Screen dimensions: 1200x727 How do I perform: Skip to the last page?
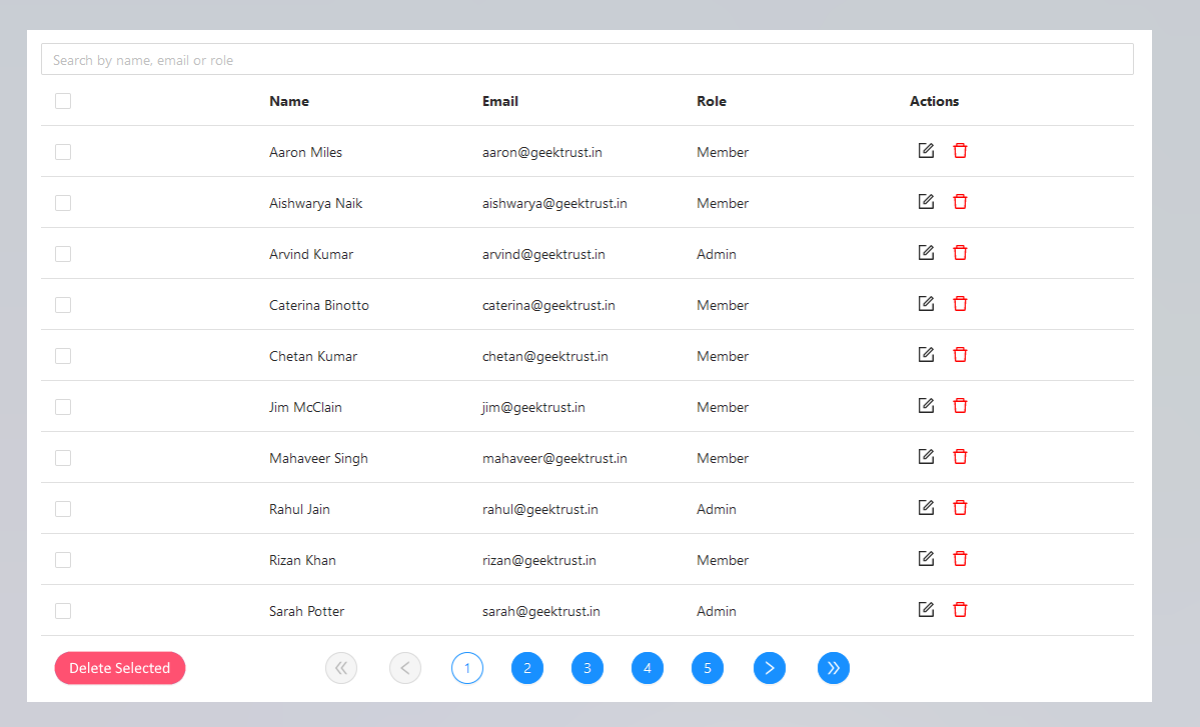[x=833, y=668]
